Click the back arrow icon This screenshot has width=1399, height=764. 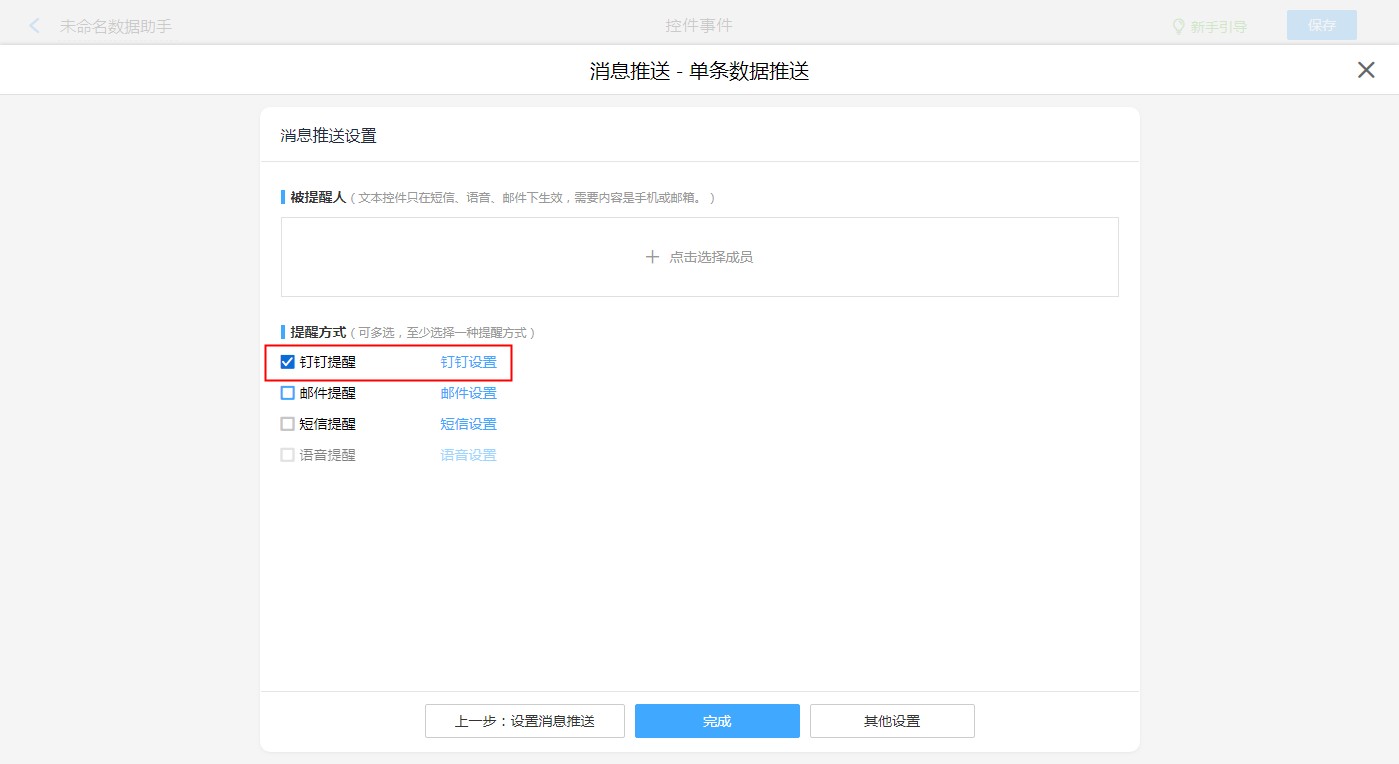click(35, 26)
